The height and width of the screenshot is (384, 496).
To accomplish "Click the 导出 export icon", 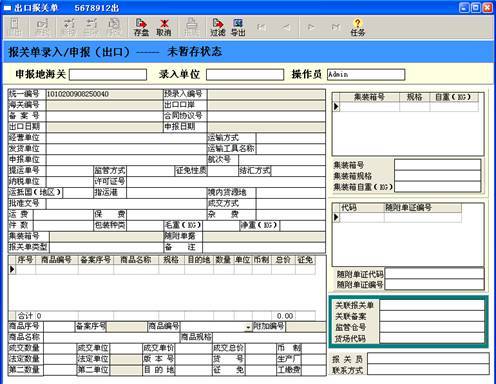I will [x=238, y=27].
